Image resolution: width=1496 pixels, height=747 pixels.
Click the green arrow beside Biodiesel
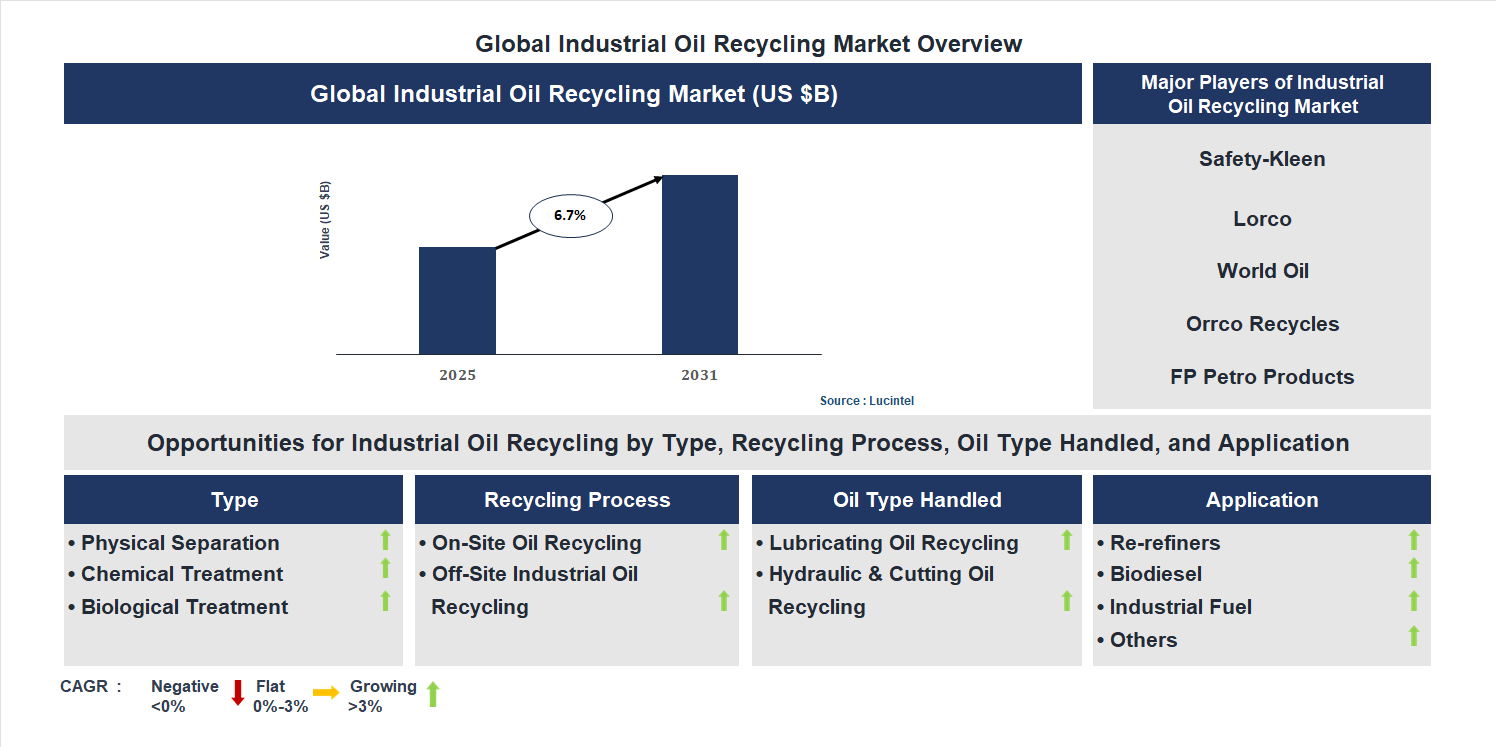[1413, 568]
